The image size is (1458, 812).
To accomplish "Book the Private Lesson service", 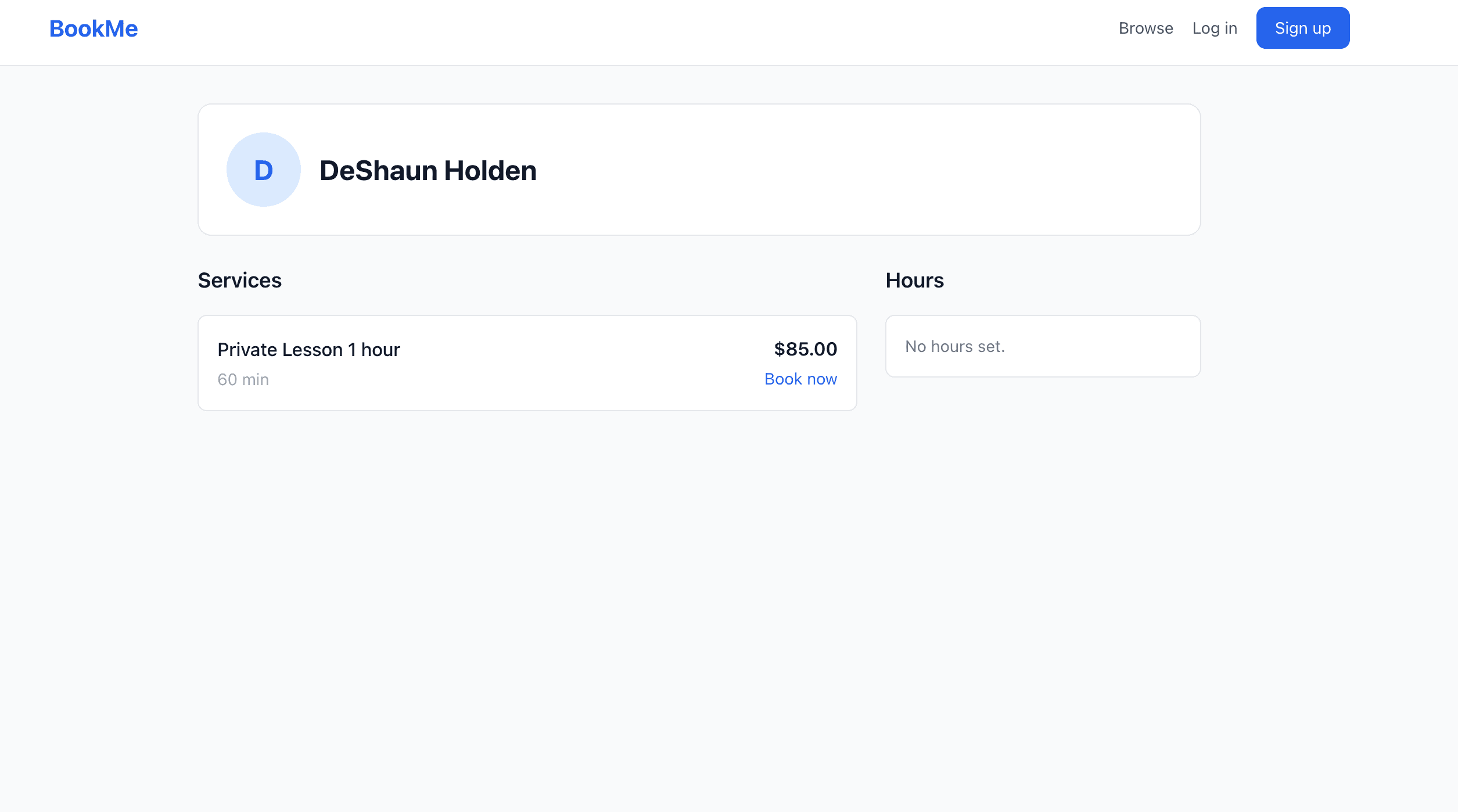I will click(x=800, y=379).
